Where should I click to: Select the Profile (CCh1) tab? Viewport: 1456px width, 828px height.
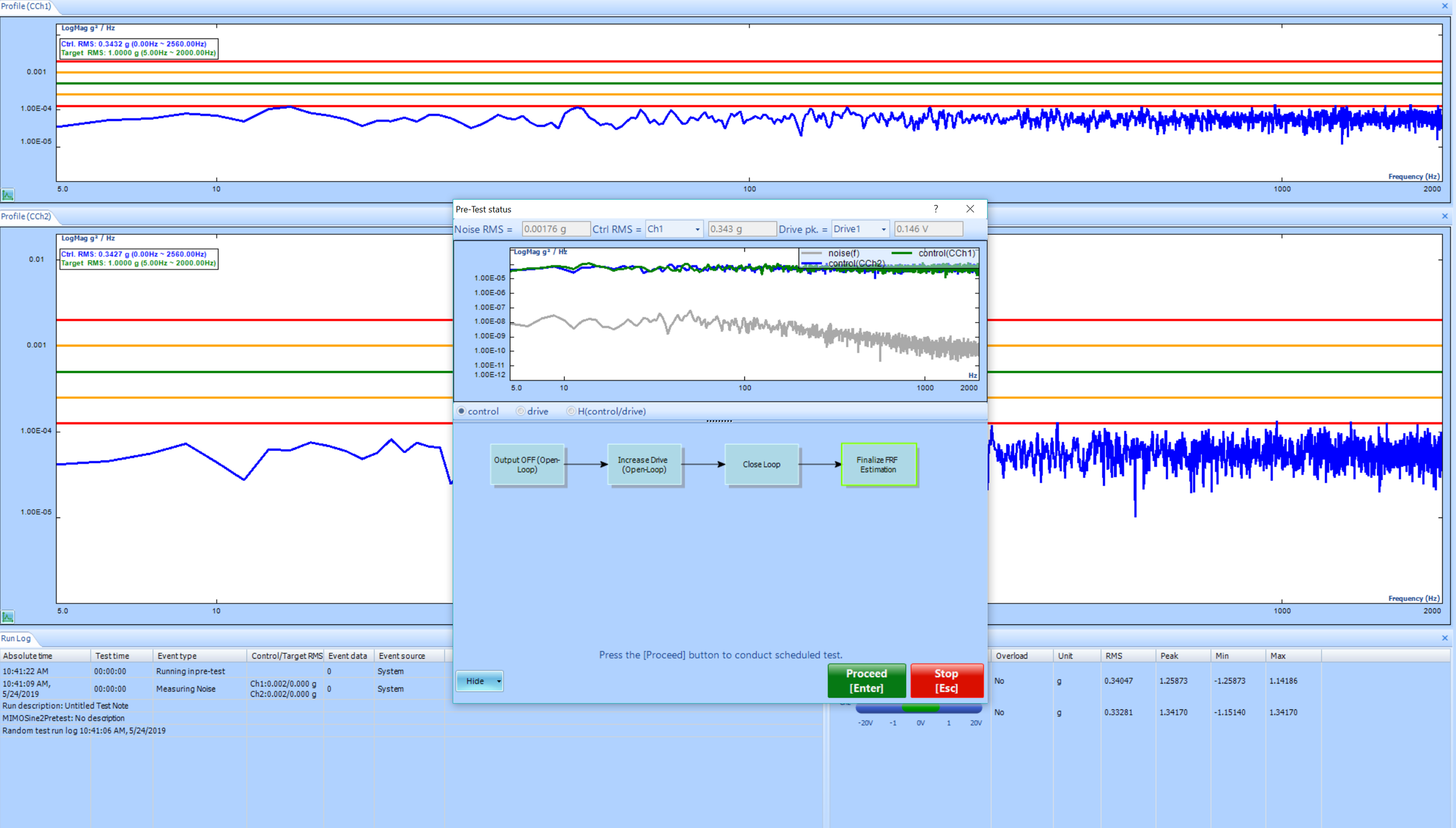[26, 6]
